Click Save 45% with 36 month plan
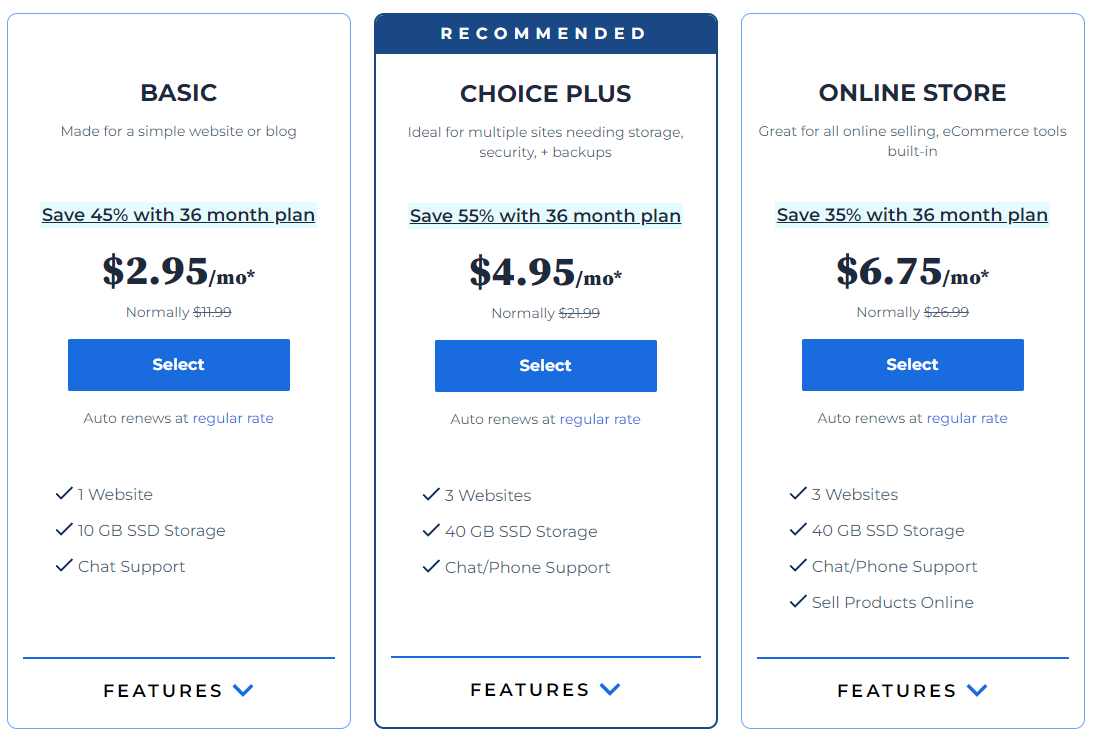 point(178,215)
